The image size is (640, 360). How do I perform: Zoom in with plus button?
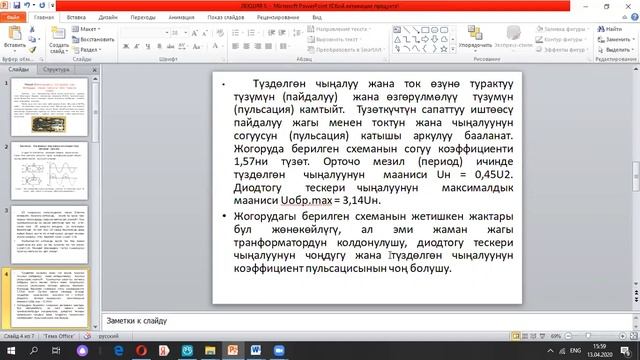622,336
